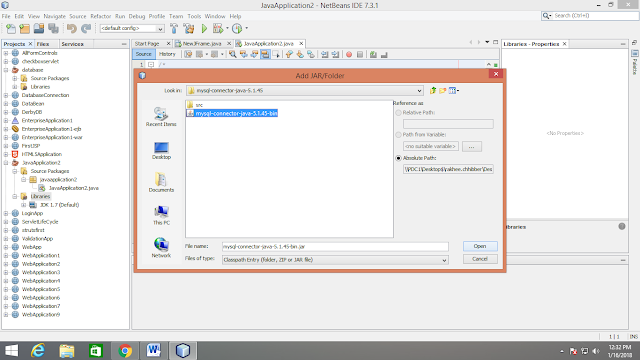Expand the WebApplication1 project node
640x360 pixels.
point(6,256)
